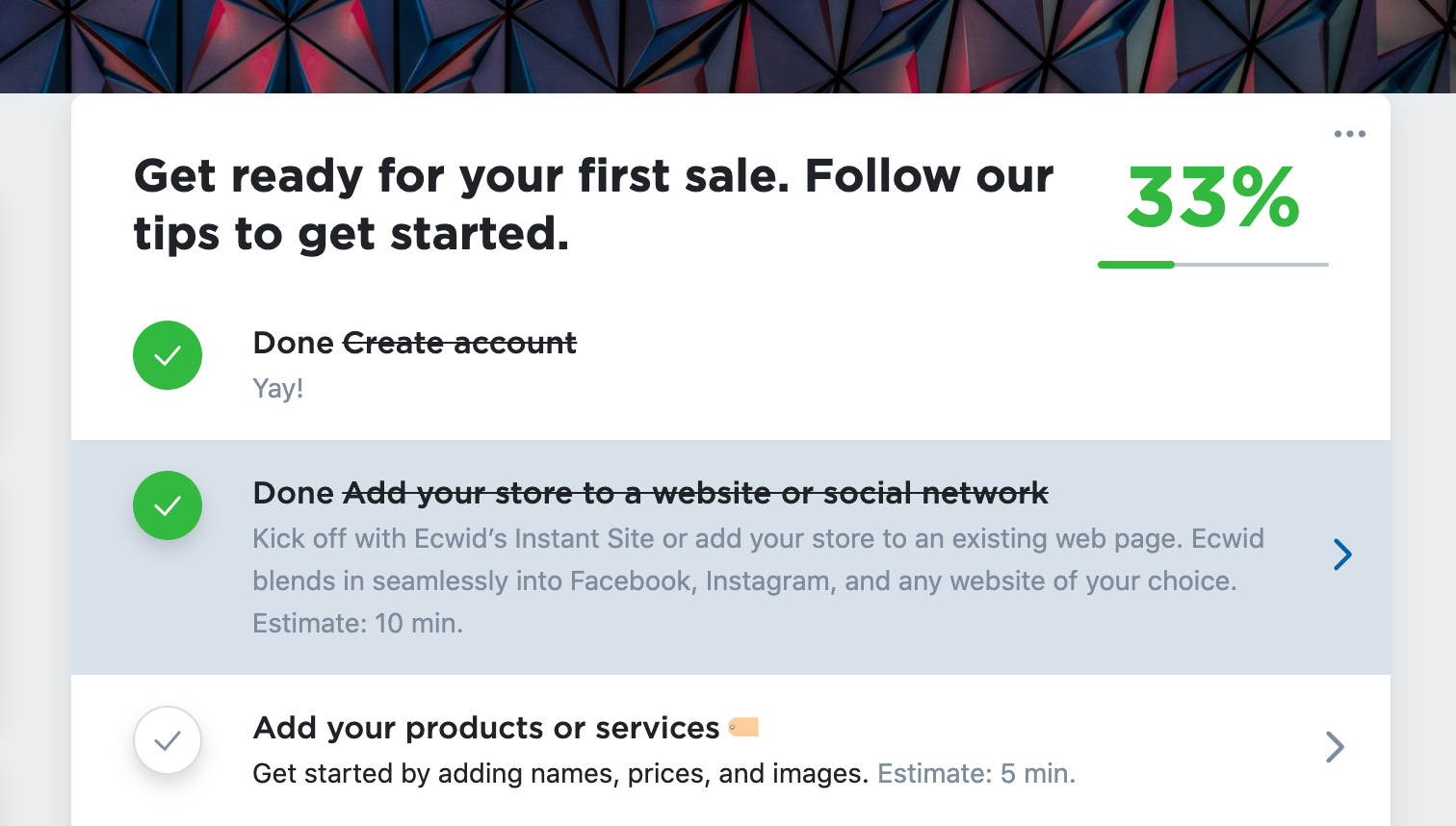Click Get started by adding names description
The image size is (1456, 826).
[x=560, y=773]
